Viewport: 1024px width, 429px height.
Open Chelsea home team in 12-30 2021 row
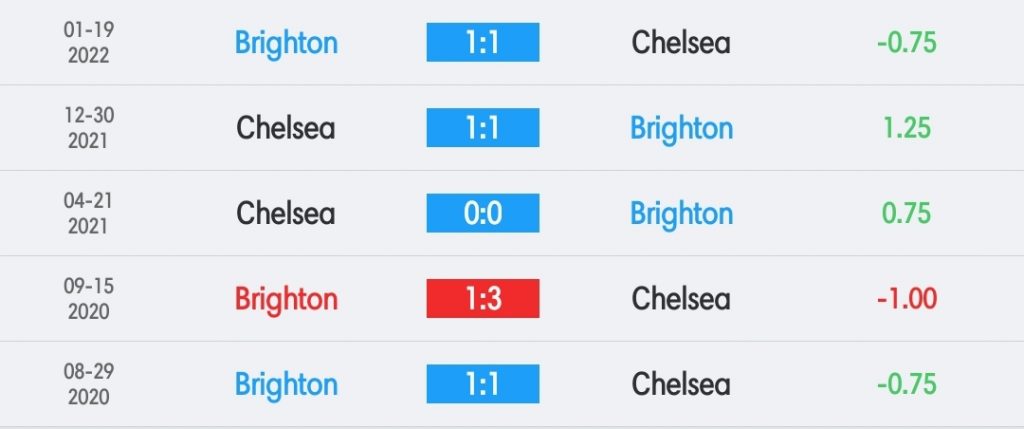click(285, 127)
